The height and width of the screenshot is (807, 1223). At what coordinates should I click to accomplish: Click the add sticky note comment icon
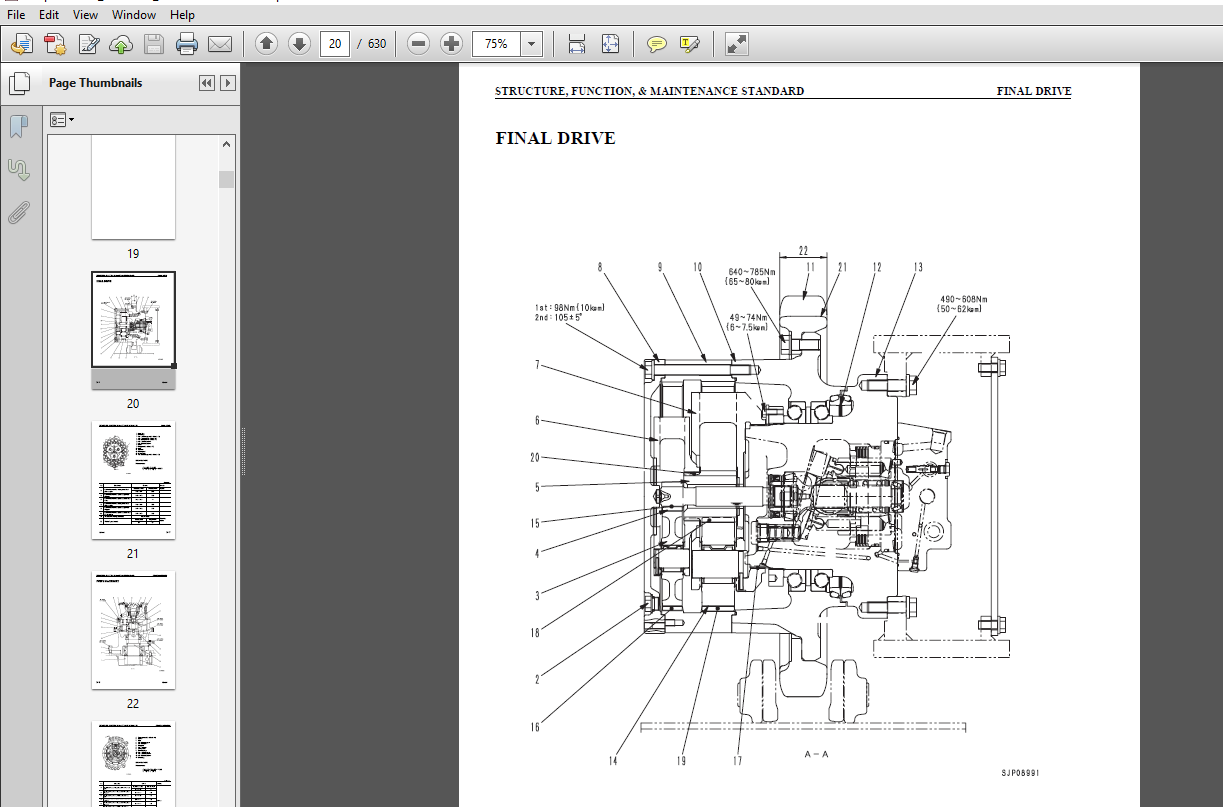click(657, 44)
